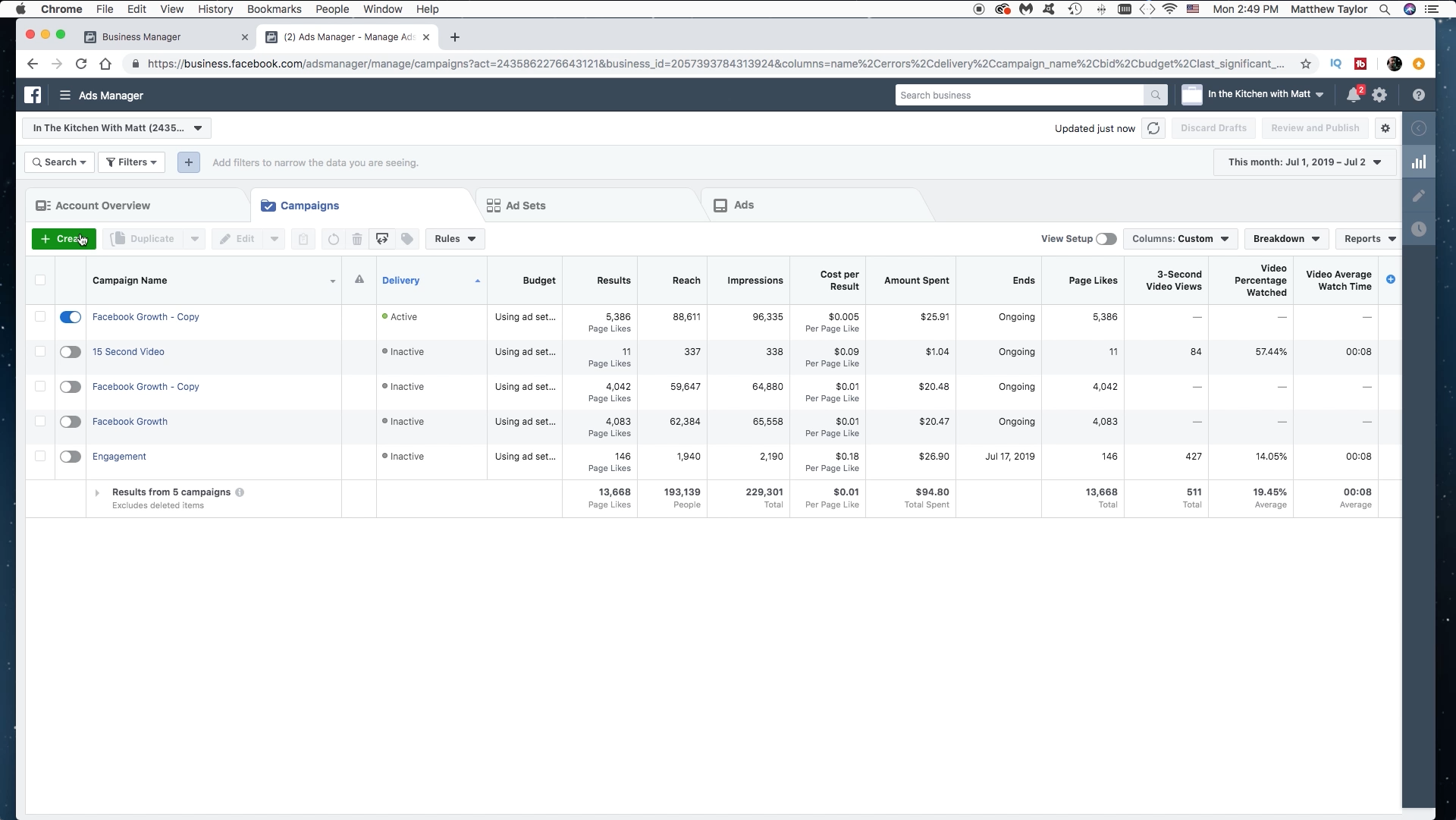1456x820 pixels.
Task: Toggle on the 15 Second Video campaign
Action: point(71,352)
